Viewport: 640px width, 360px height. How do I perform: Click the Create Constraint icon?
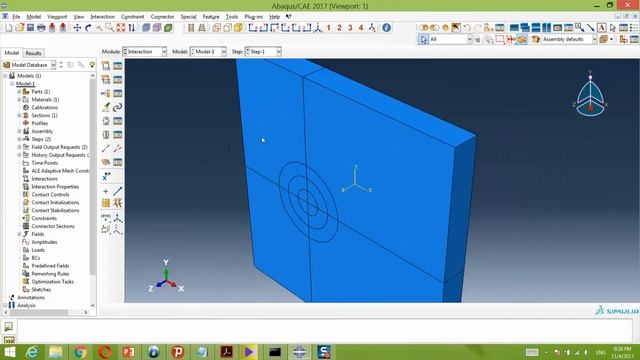[x=106, y=93]
